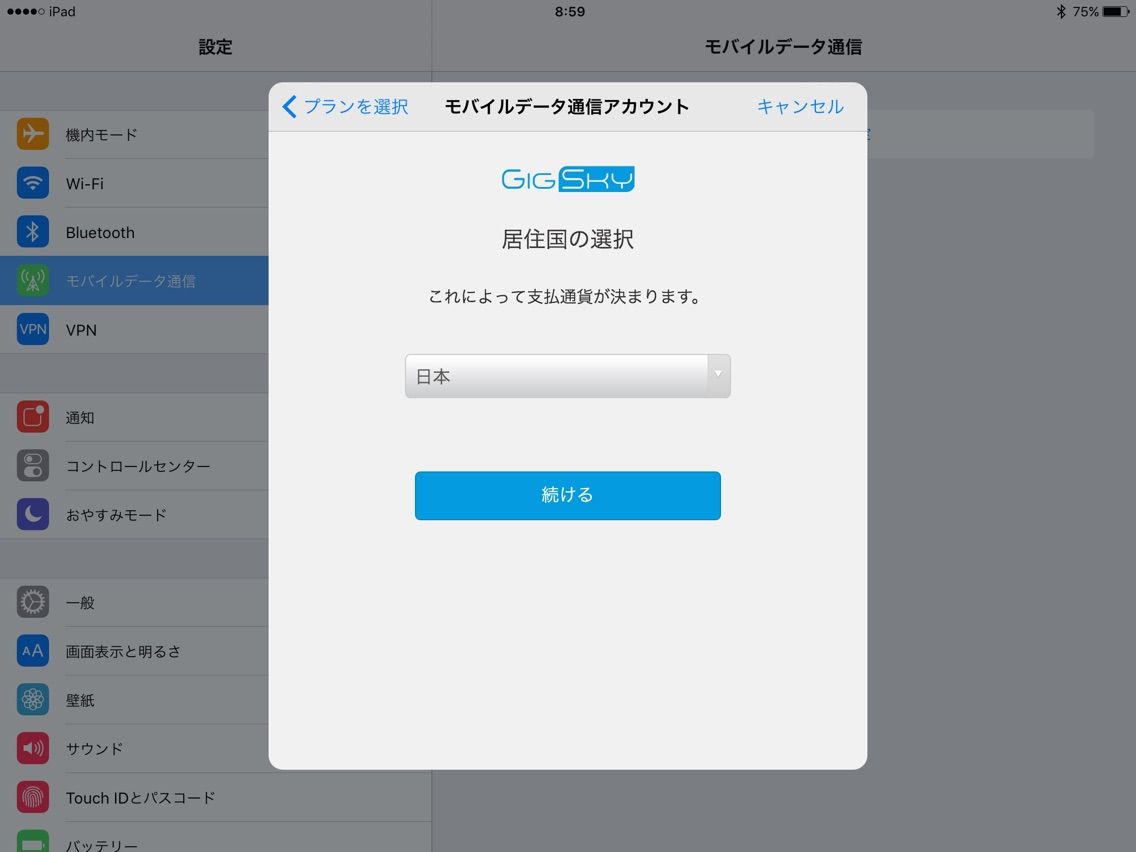1136x852 pixels.
Task: Tap キャンセル to cancel
Action: tap(800, 106)
